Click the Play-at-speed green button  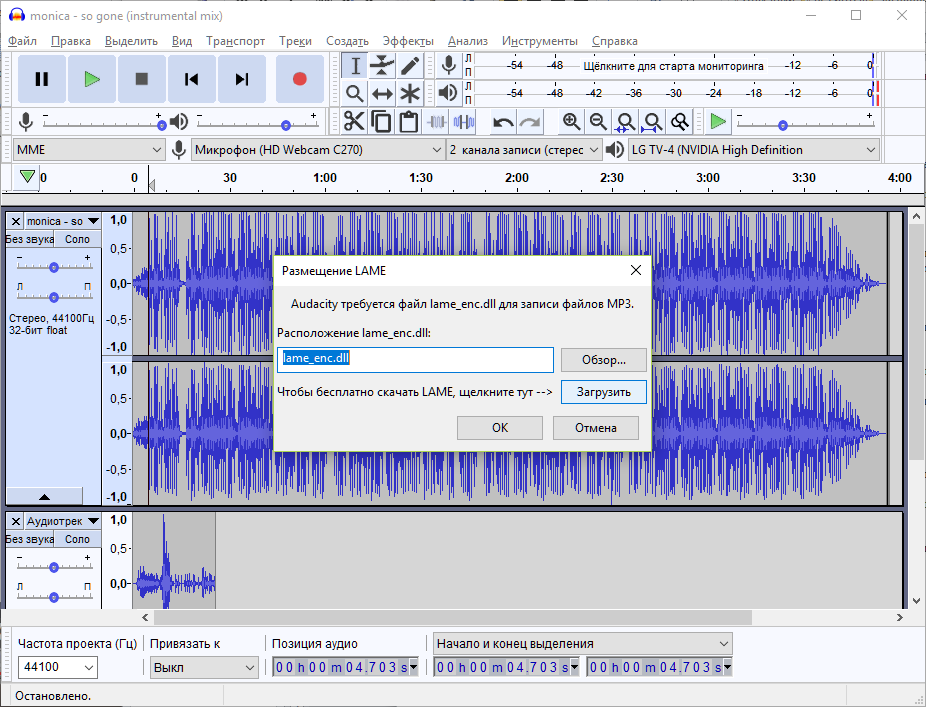point(718,122)
